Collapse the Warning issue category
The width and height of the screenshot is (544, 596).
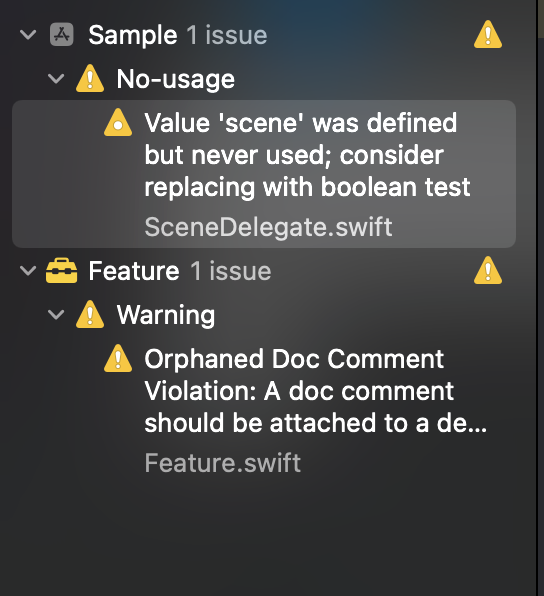(x=56, y=315)
